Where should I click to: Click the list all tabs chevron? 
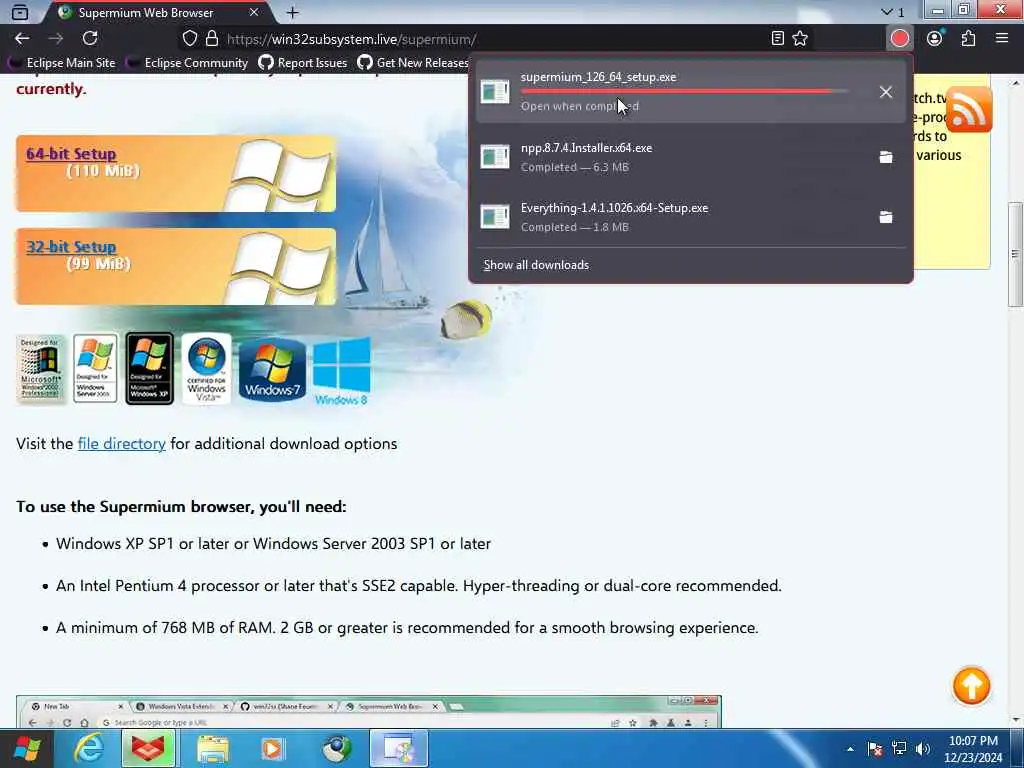[892, 12]
